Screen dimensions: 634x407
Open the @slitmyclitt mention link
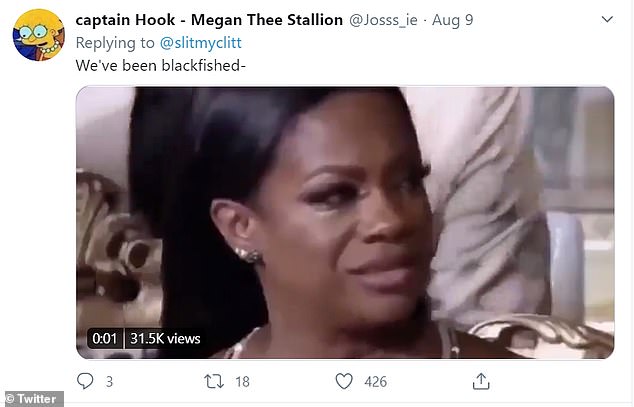pyautogui.click(x=201, y=42)
